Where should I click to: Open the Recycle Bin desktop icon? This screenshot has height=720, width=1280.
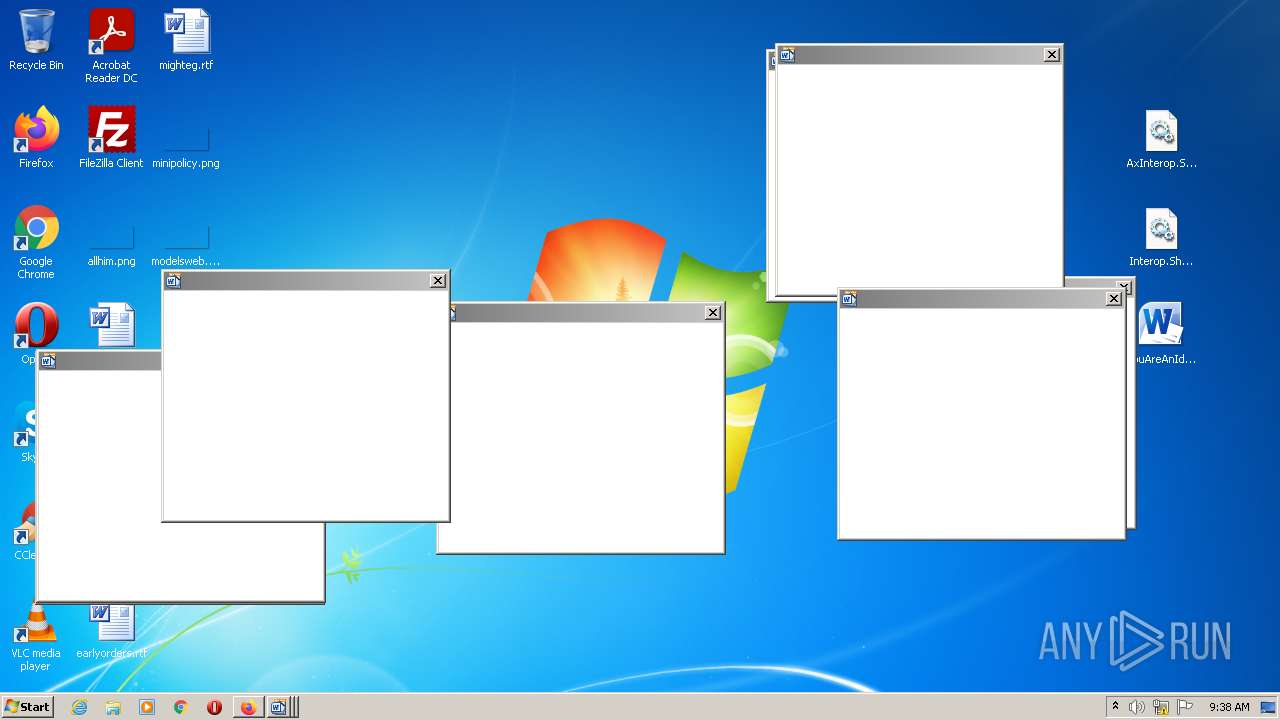(36, 40)
